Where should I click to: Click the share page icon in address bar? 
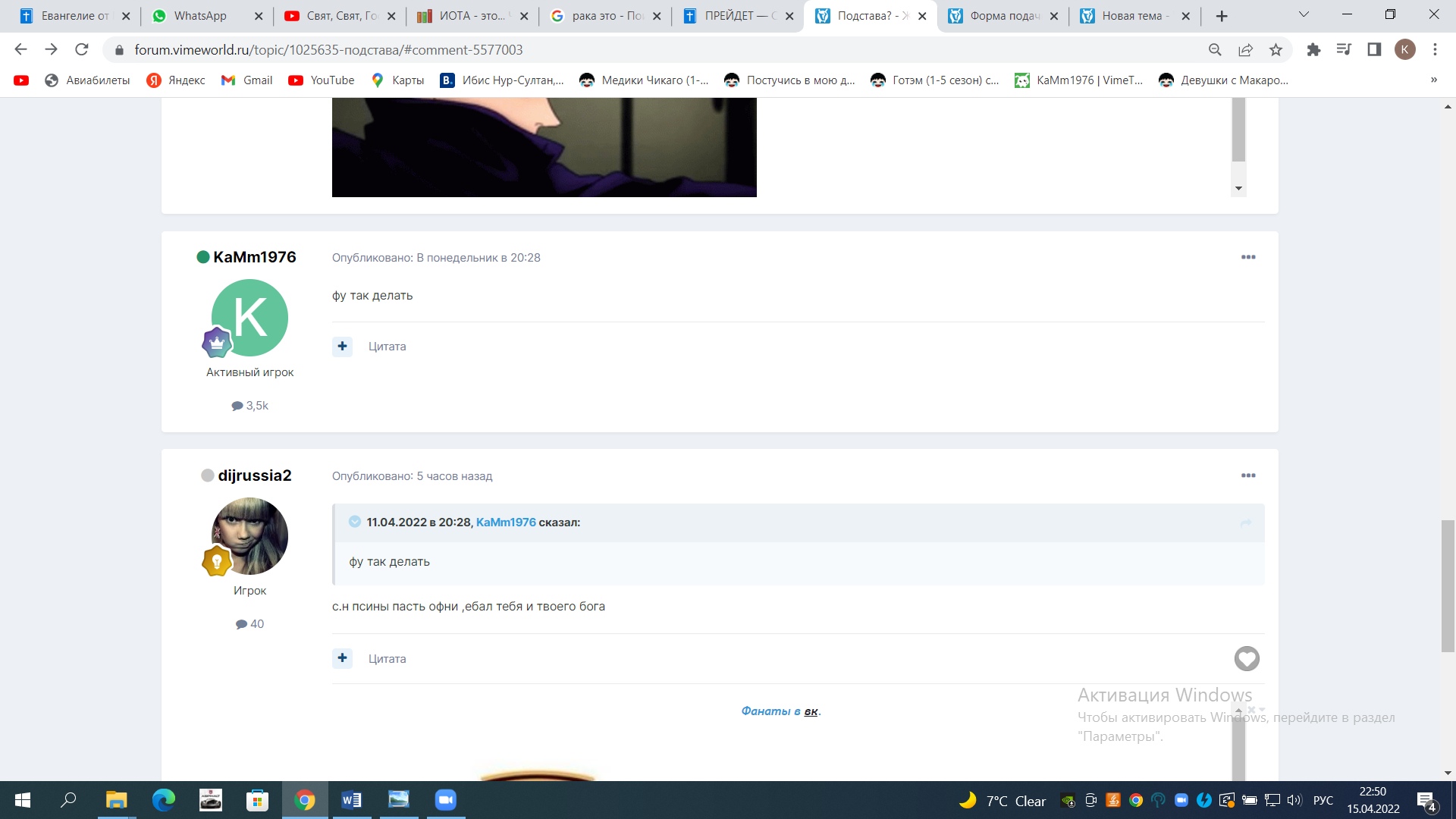tap(1245, 50)
